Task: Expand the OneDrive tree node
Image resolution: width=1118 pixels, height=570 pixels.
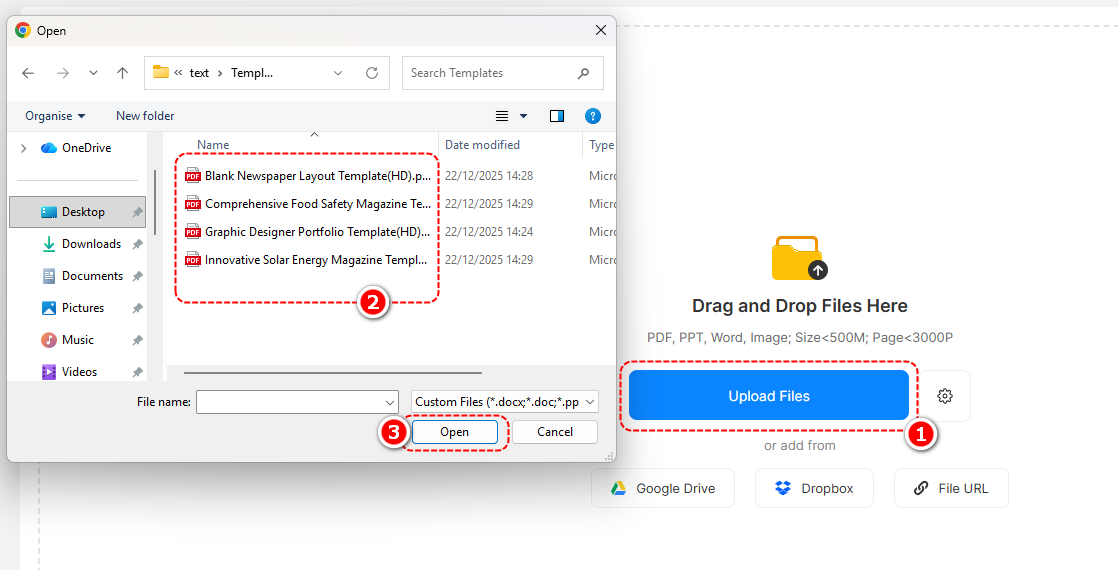Action: (24, 148)
